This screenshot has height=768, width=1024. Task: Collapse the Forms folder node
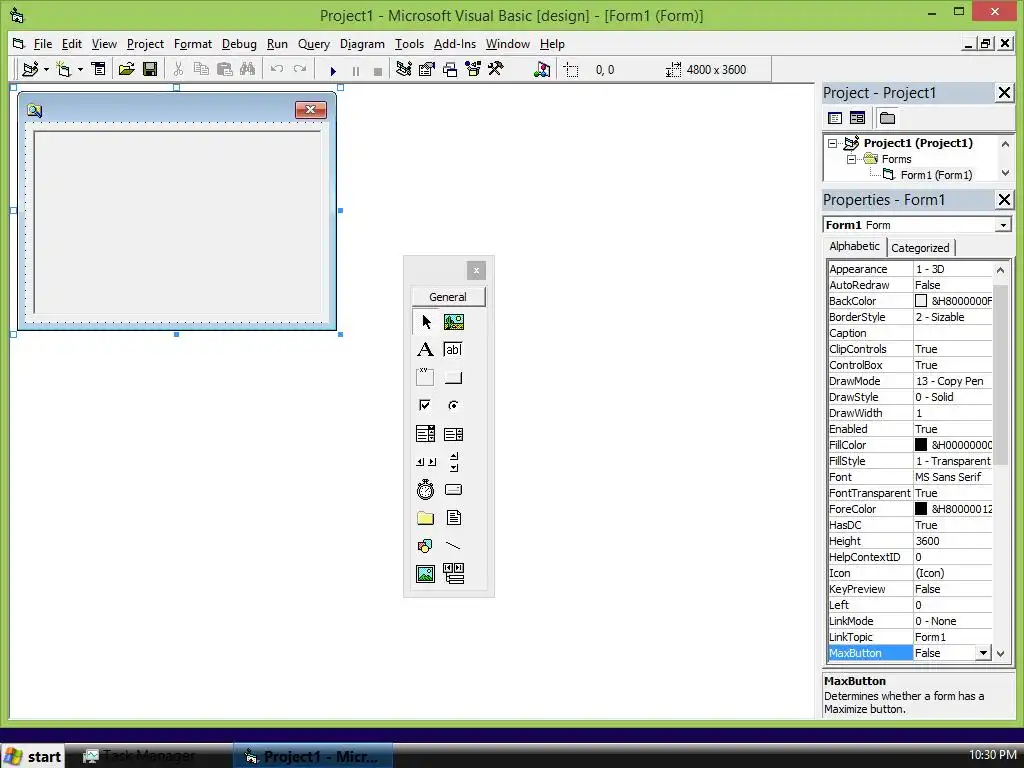pyautogui.click(x=851, y=159)
